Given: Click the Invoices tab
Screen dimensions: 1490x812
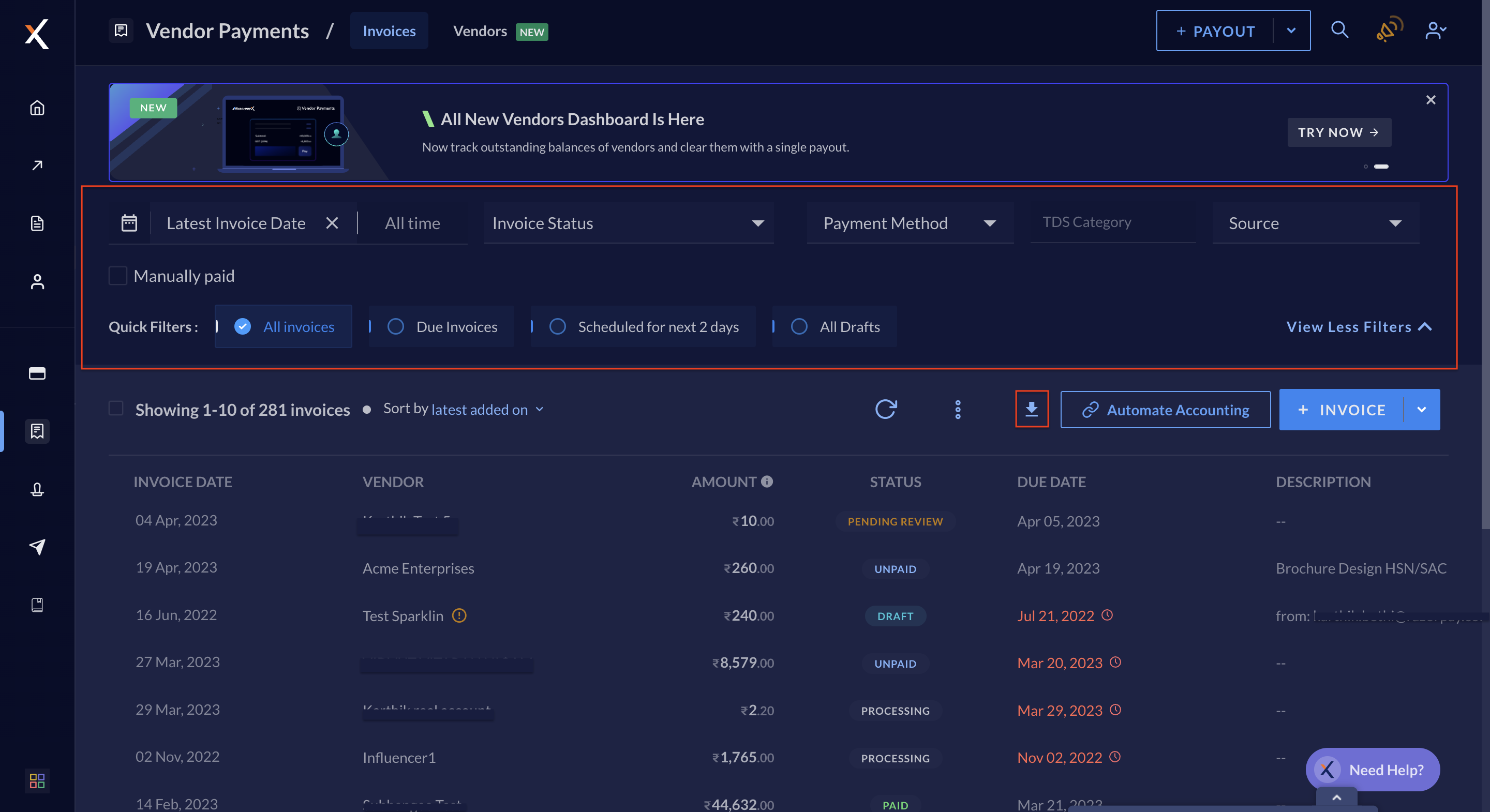Looking at the screenshot, I should pos(389,30).
